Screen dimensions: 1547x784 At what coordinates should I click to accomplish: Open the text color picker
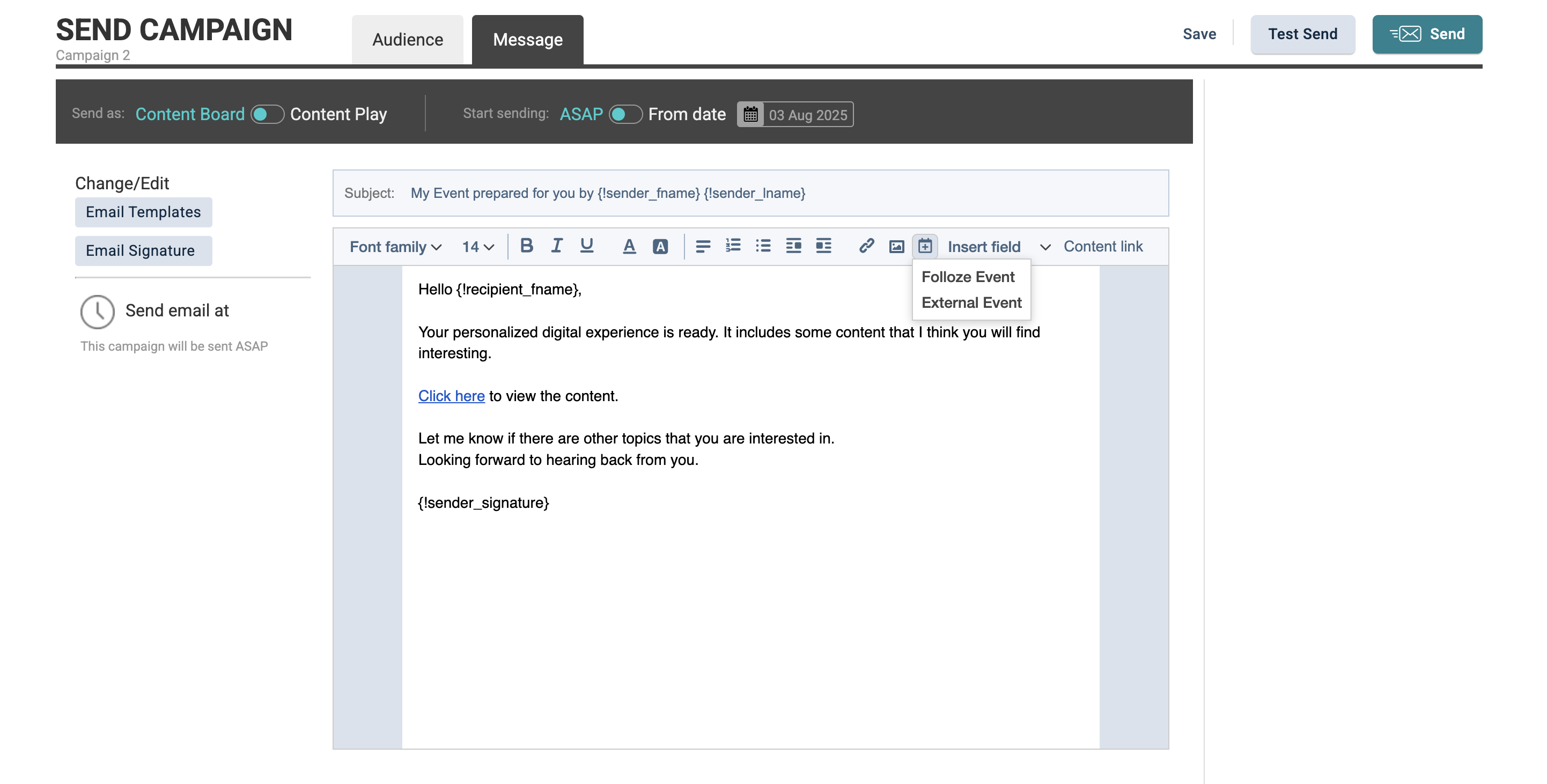(x=629, y=246)
